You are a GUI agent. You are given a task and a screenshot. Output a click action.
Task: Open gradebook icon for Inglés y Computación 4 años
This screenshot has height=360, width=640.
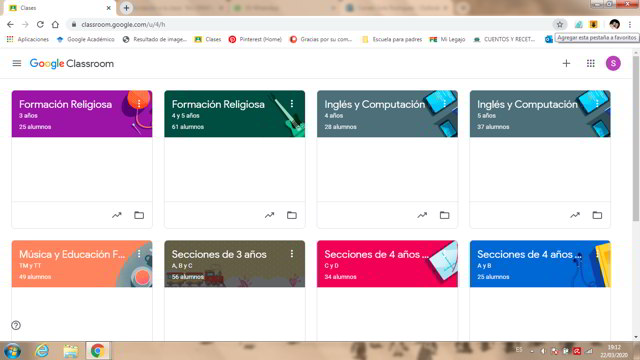click(422, 215)
